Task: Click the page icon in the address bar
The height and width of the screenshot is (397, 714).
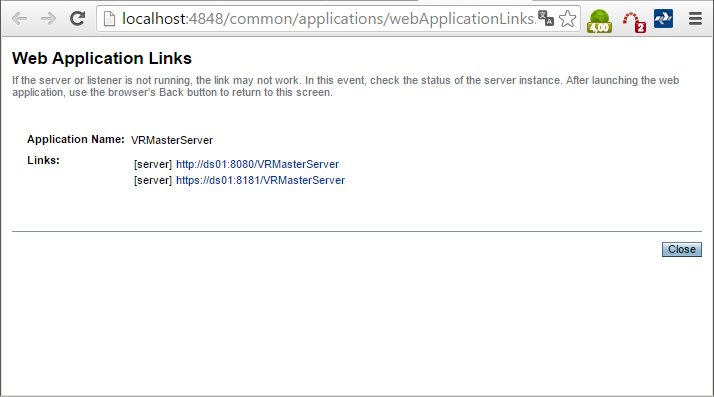Action: [109, 19]
